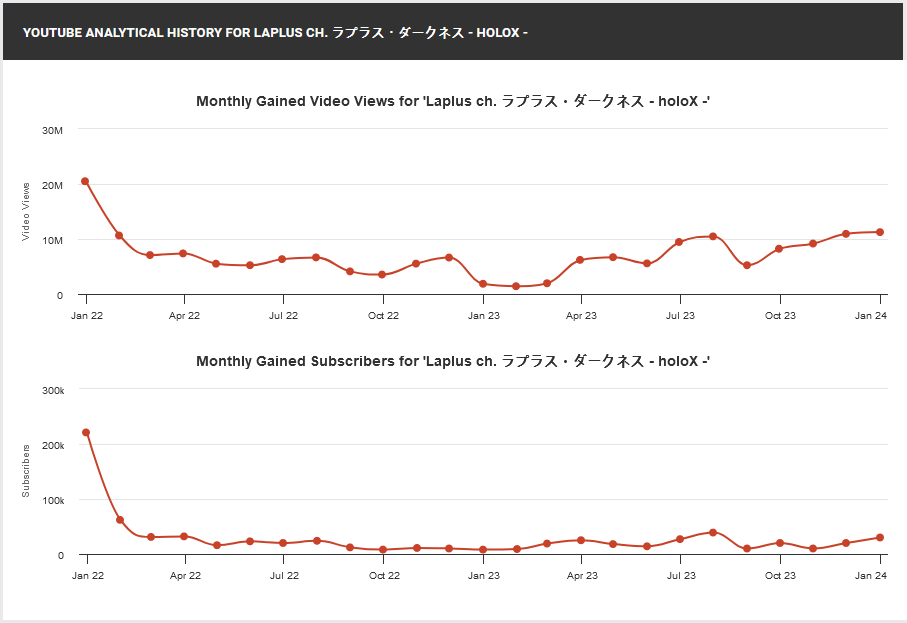The image size is (907, 623).
Task: Click Jan 24 label under Subscribers chart
Action: click(871, 576)
